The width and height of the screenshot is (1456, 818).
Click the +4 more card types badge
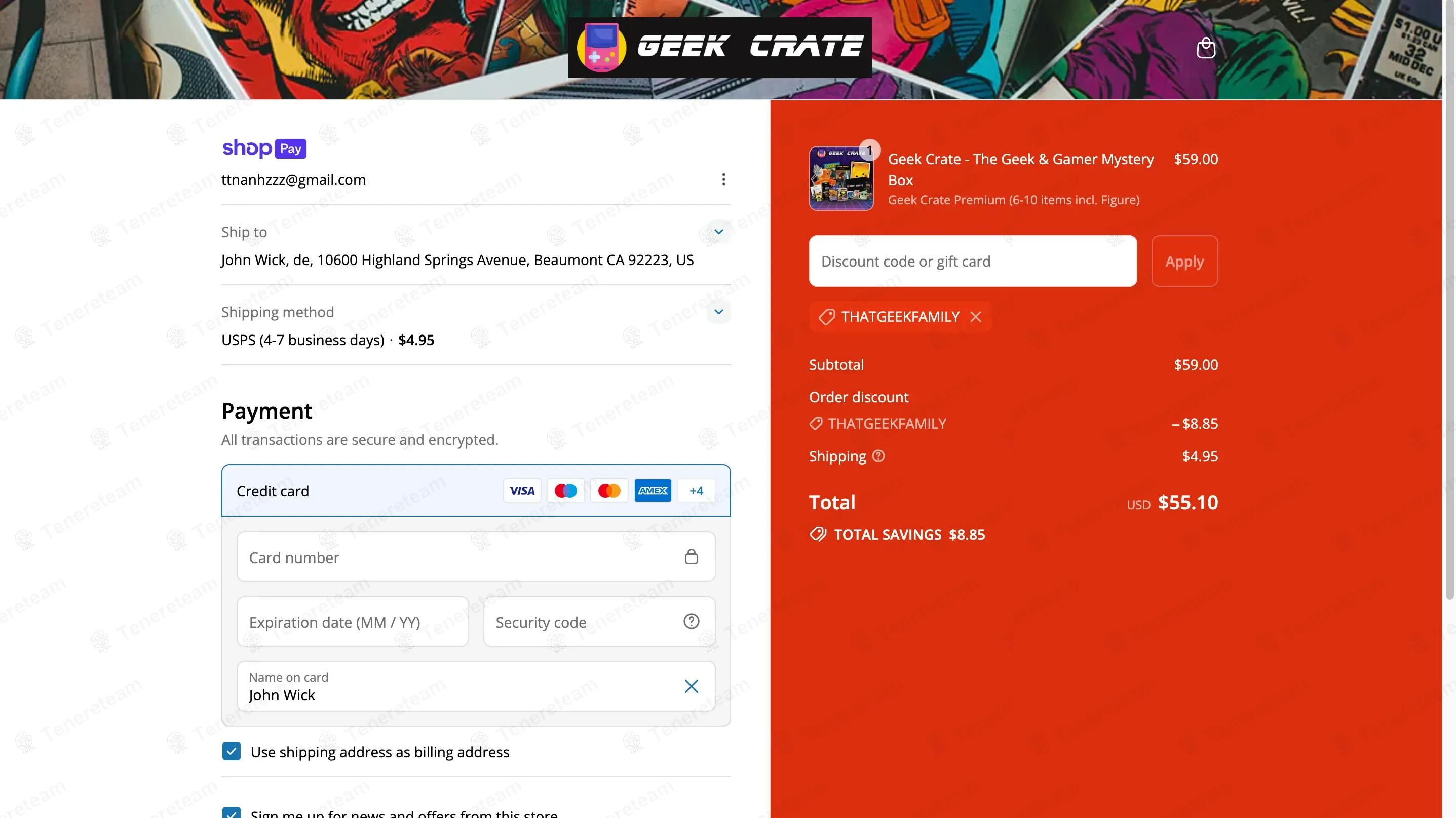click(696, 491)
